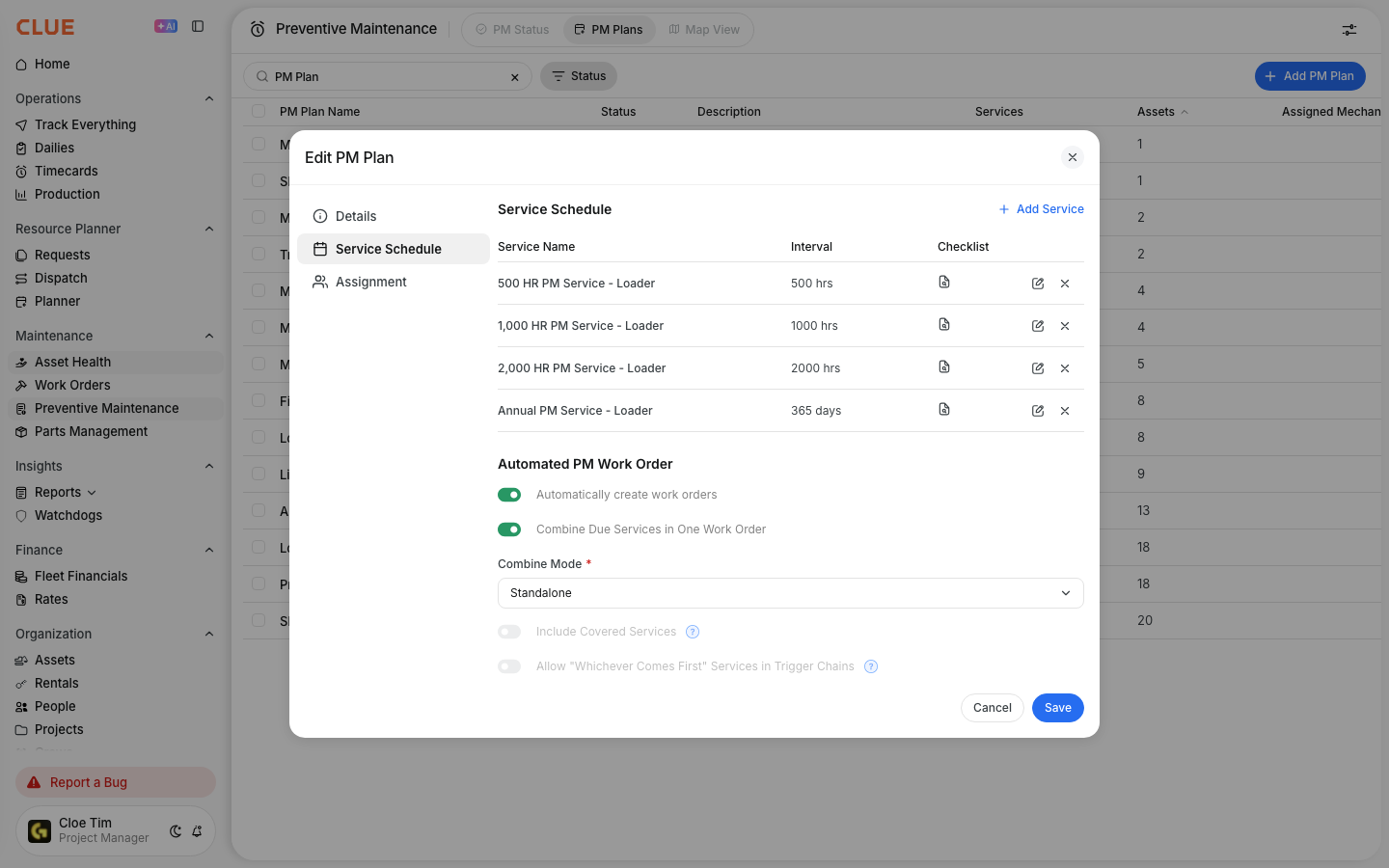Click Report a Bug button
This screenshot has width=1389, height=868.
click(116, 782)
